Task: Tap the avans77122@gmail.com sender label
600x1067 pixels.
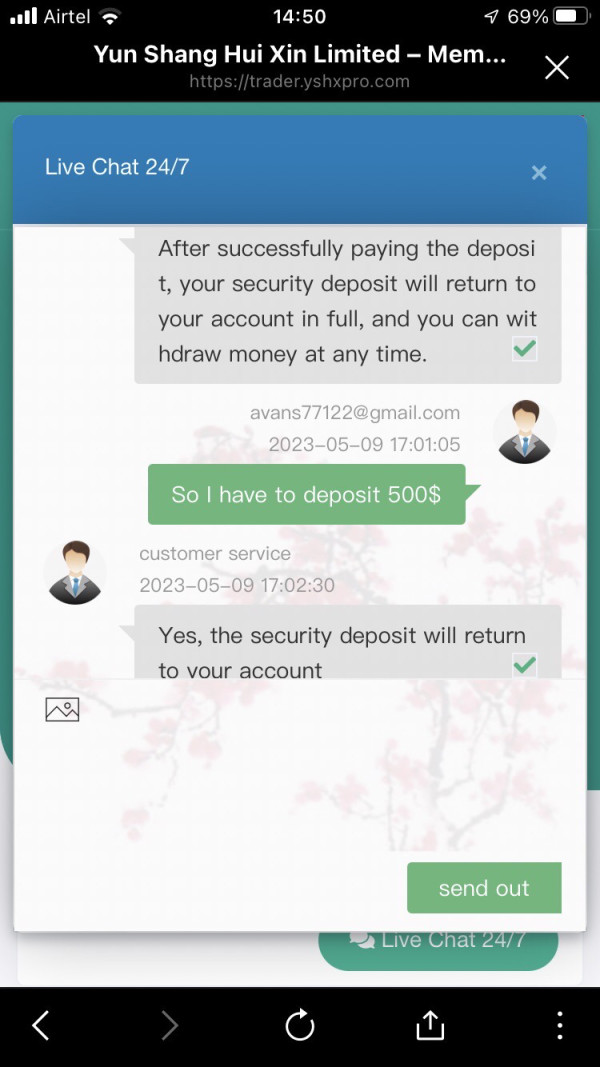Action: [x=354, y=412]
